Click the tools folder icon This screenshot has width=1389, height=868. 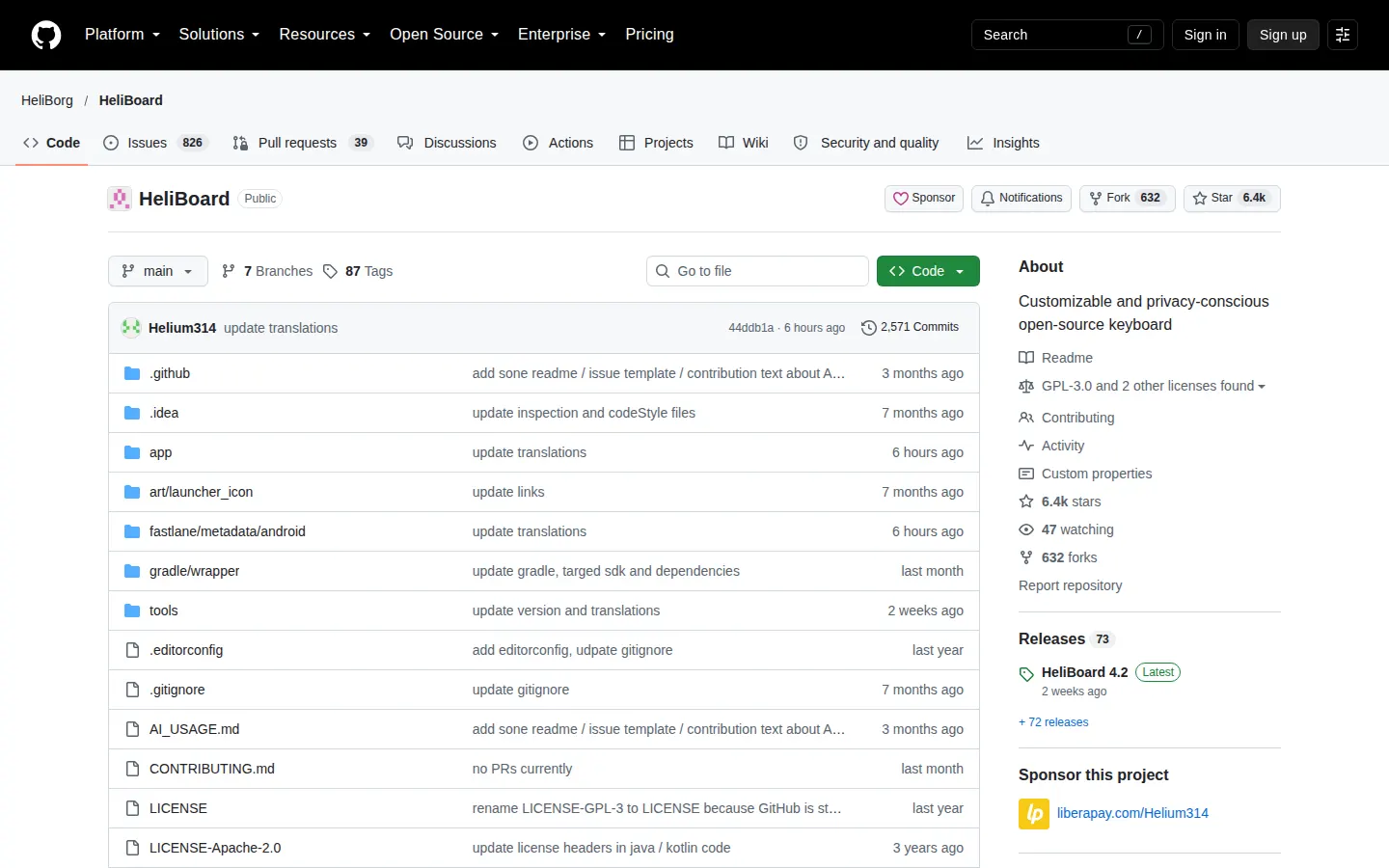[132, 610]
